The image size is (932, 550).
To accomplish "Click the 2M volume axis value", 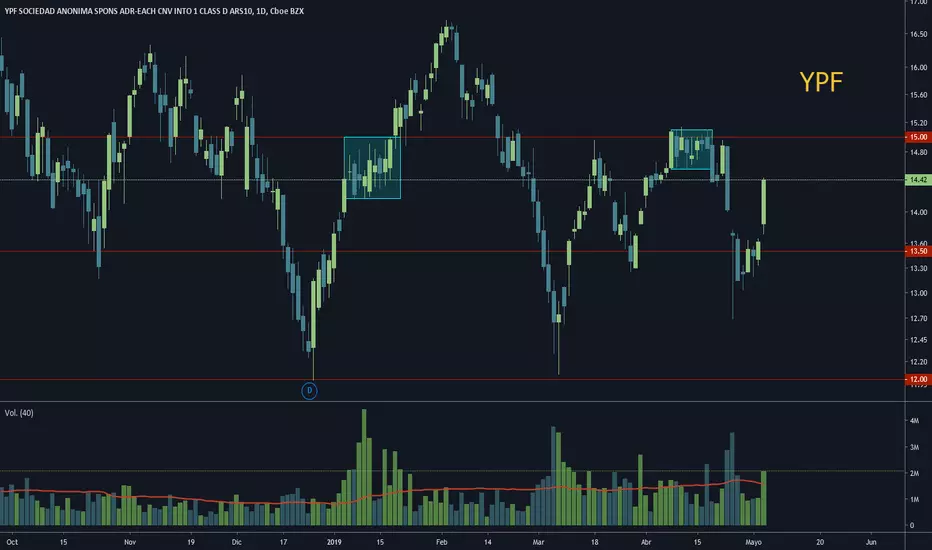I will (914, 473).
